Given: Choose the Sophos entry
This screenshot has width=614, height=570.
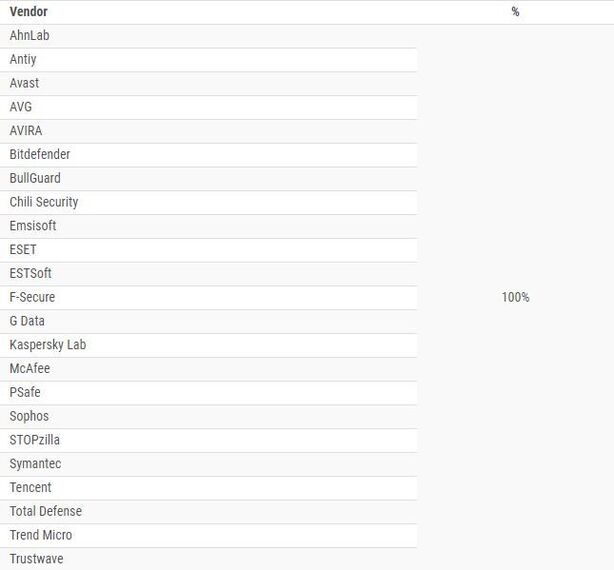Looking at the screenshot, I should [29, 416].
